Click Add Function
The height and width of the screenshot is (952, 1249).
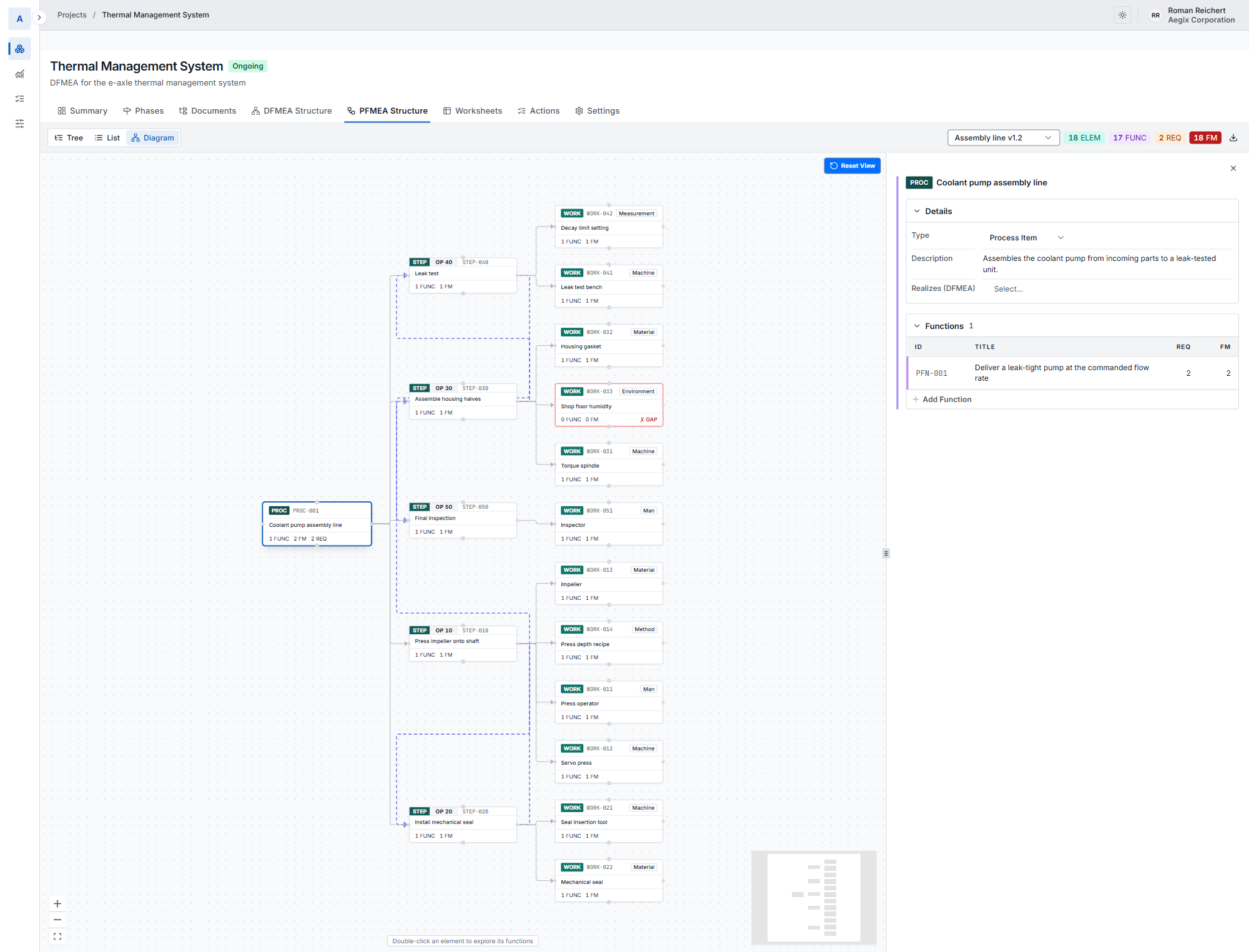pos(942,400)
